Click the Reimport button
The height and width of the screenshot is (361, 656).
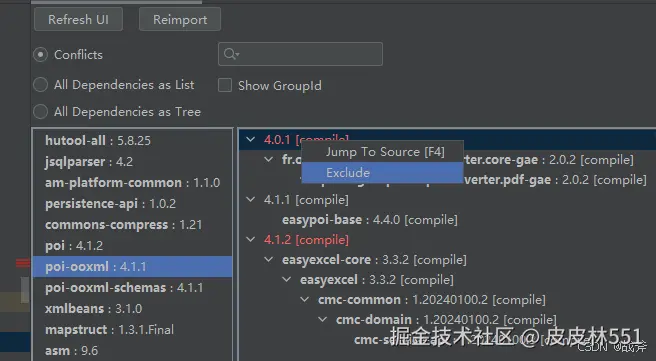(x=180, y=19)
